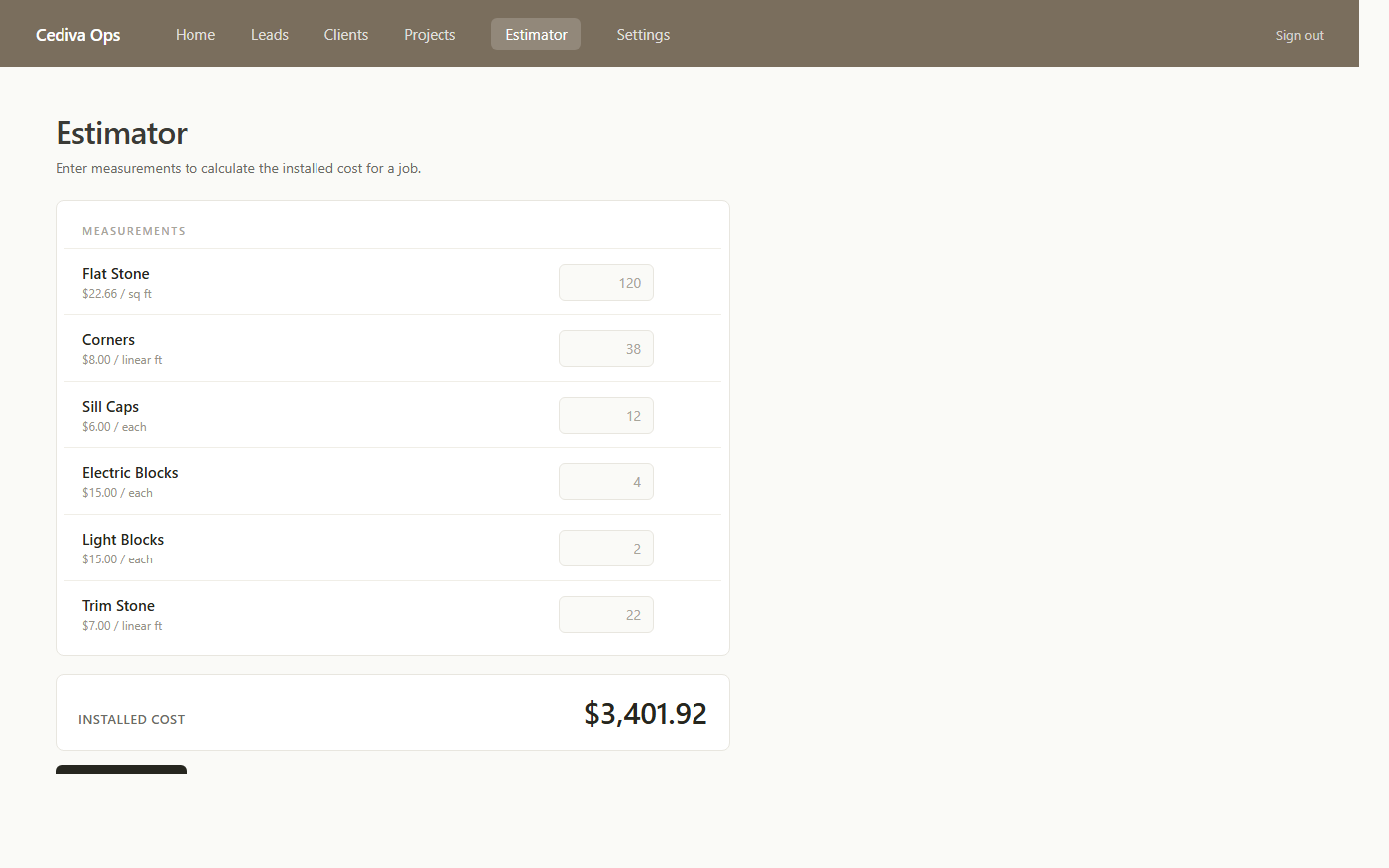Viewport: 1389px width, 868px height.
Task: Click the $8.00 / linear ft rate
Action: pos(122,360)
